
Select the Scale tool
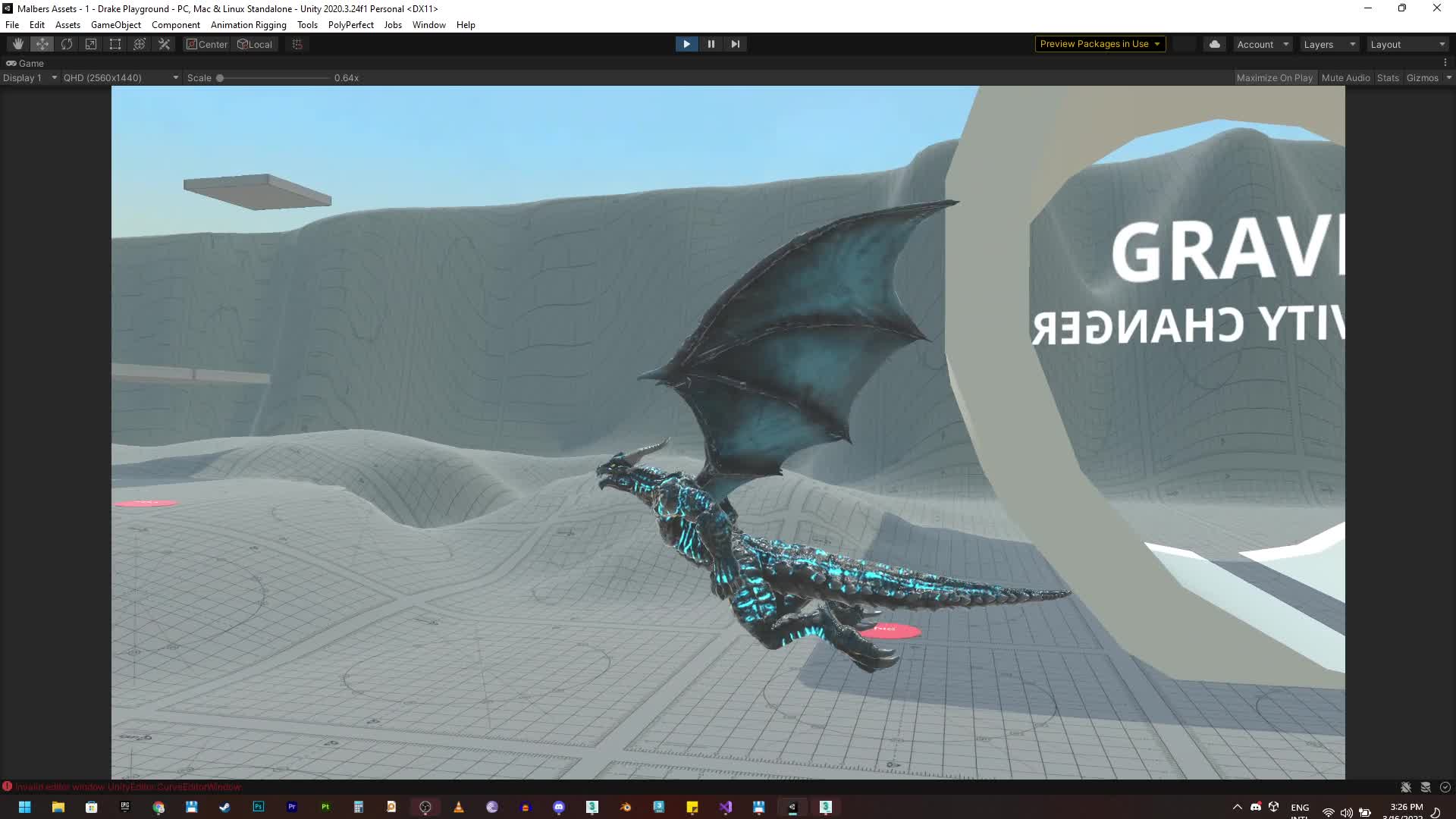[x=91, y=44]
